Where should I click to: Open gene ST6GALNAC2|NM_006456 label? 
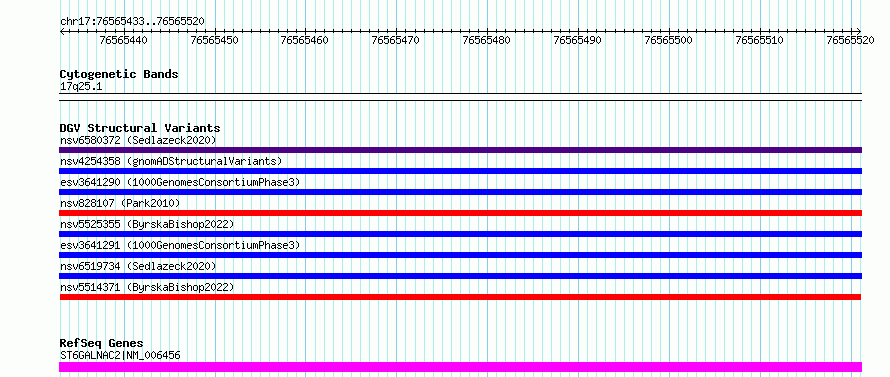120,355
